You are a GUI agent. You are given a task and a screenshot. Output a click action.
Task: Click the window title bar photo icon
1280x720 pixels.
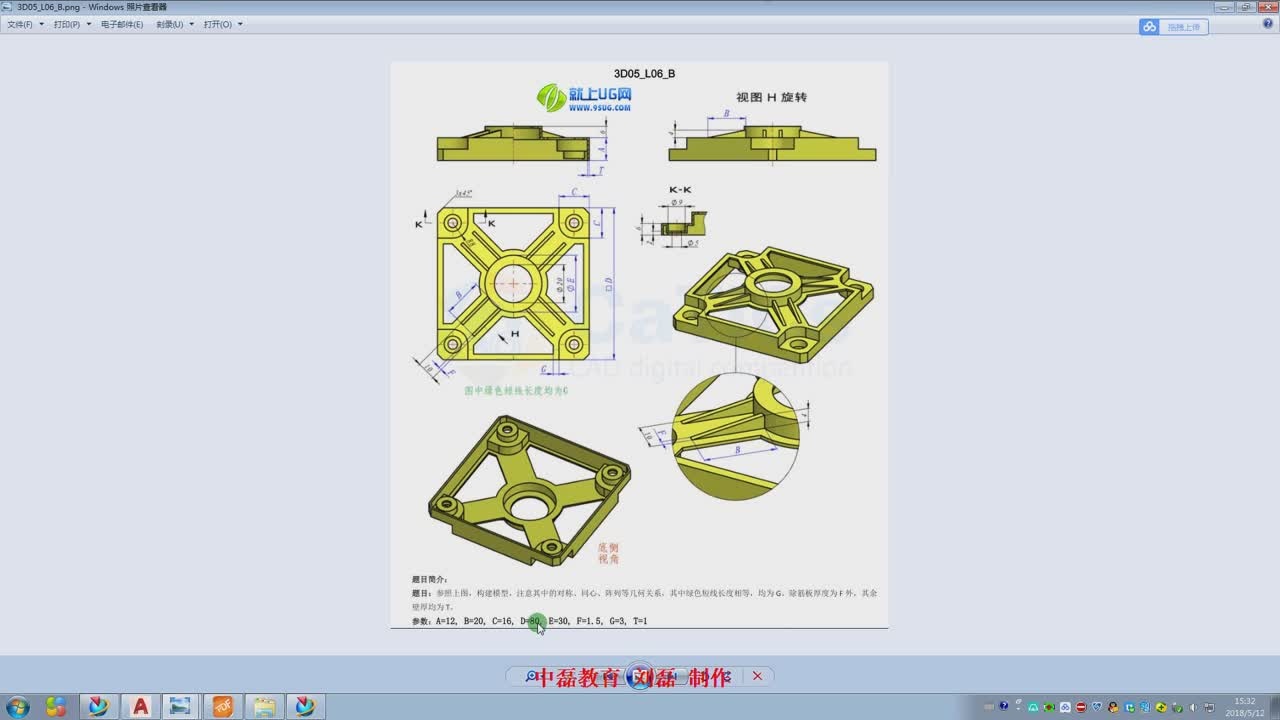[x=7, y=6]
